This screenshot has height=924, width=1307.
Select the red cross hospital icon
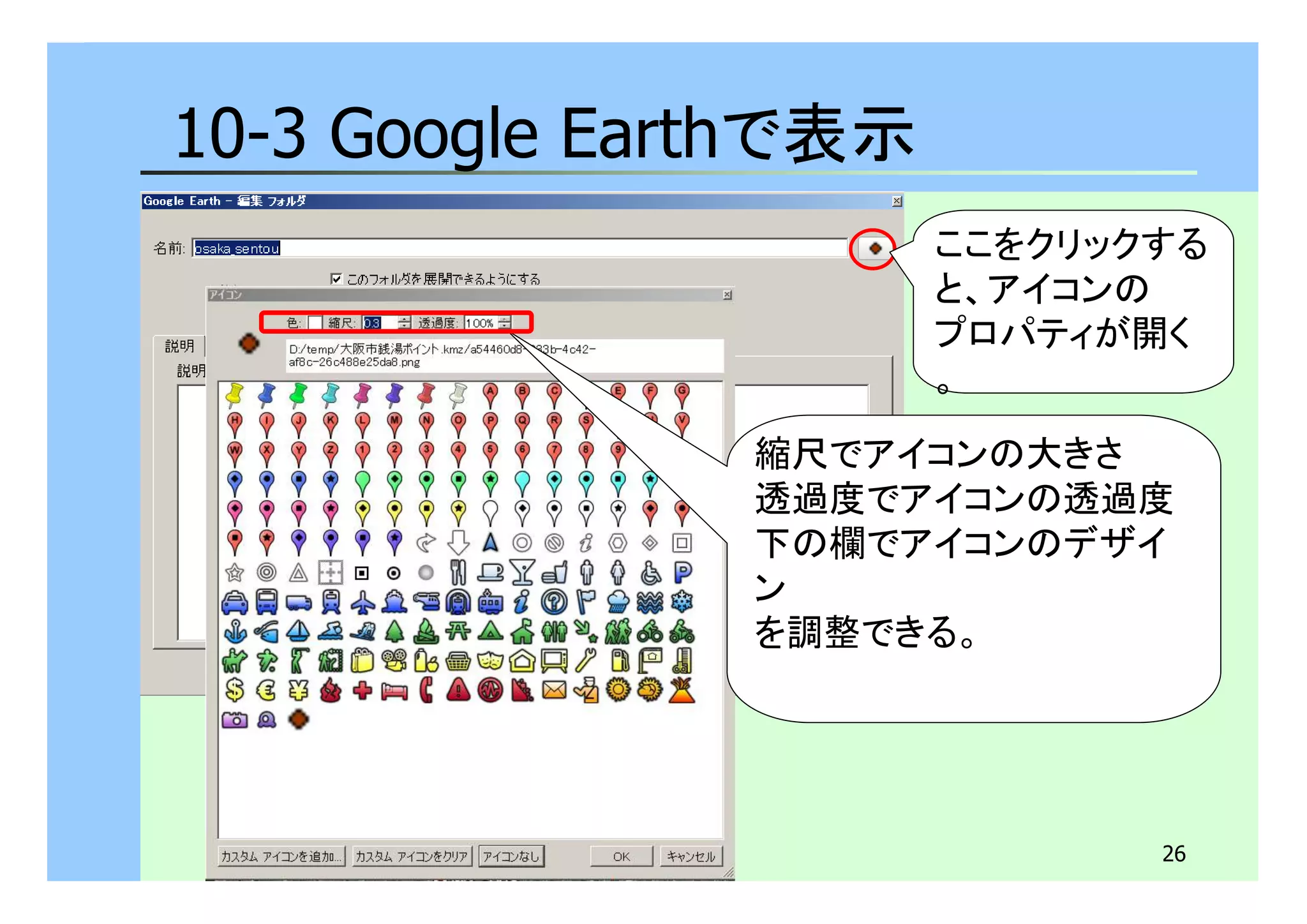[362, 690]
